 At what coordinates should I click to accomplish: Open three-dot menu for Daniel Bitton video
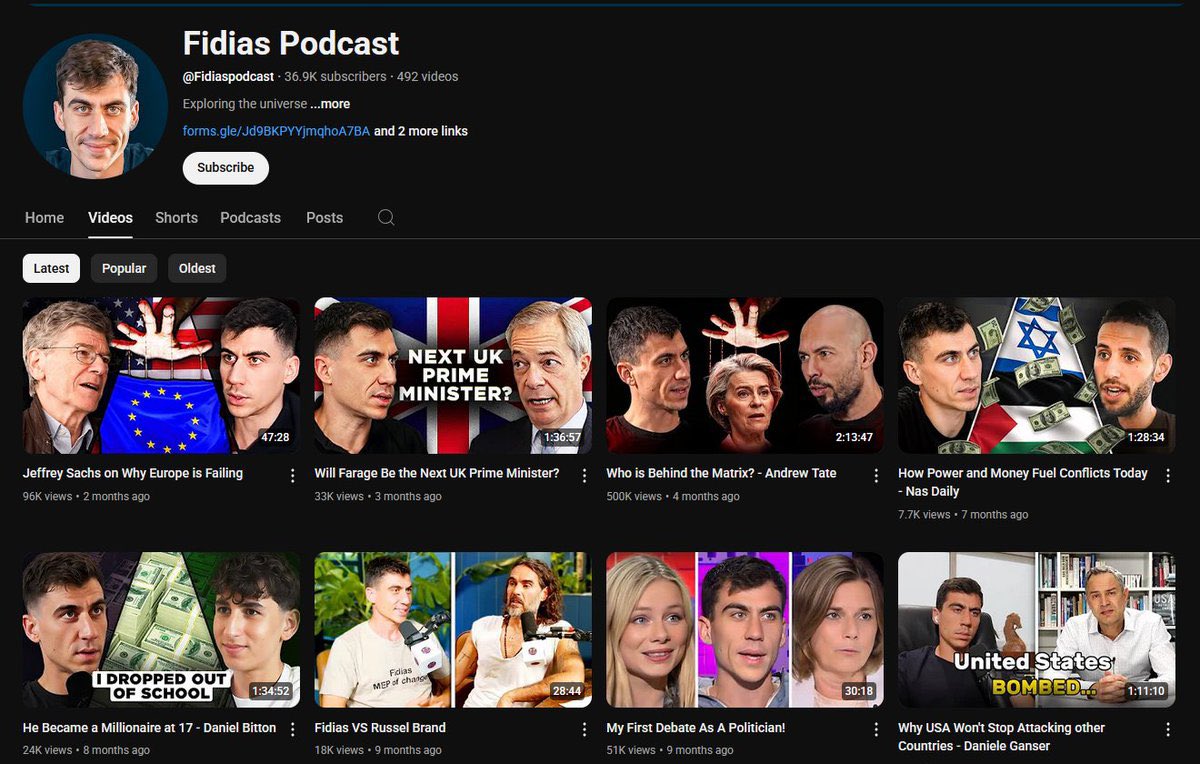coord(293,730)
